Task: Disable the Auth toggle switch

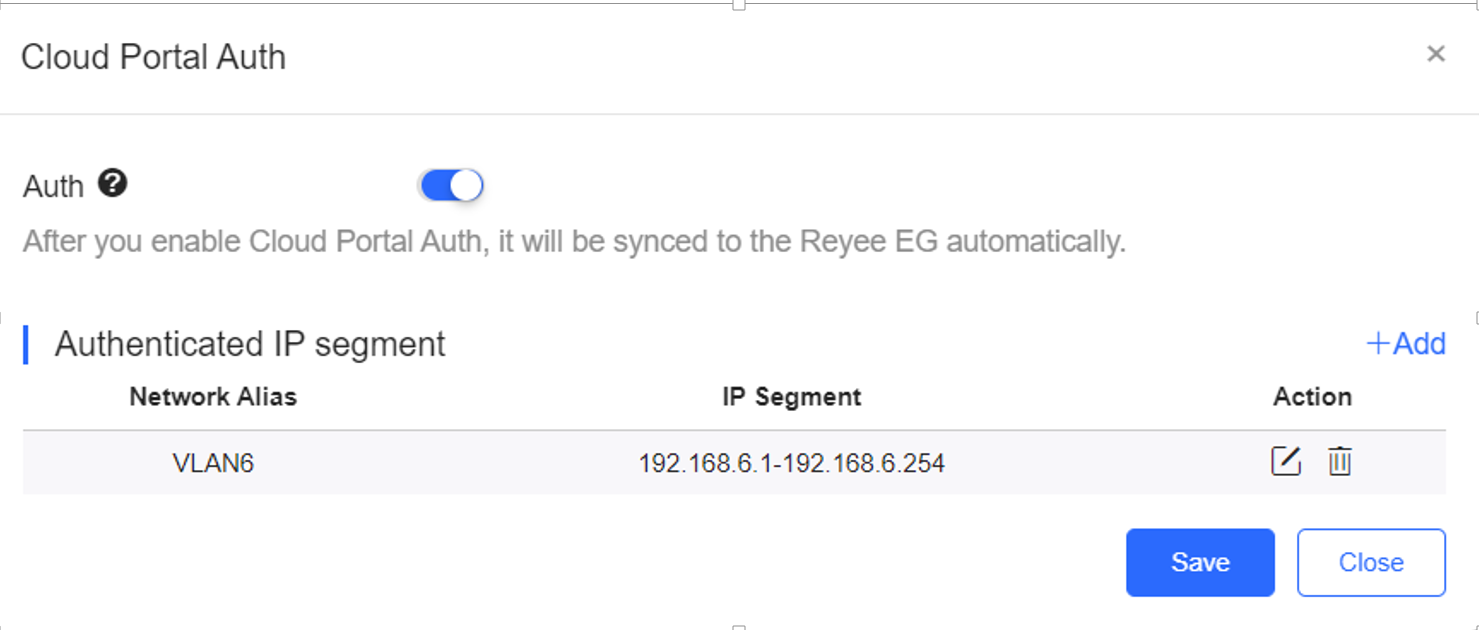Action: [452, 185]
